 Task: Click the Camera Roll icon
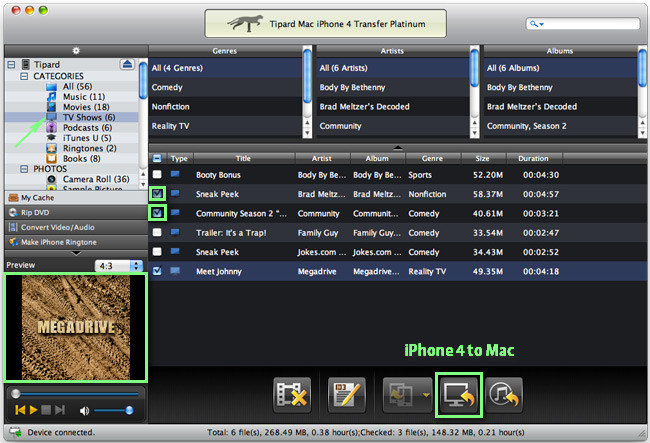click(x=51, y=179)
